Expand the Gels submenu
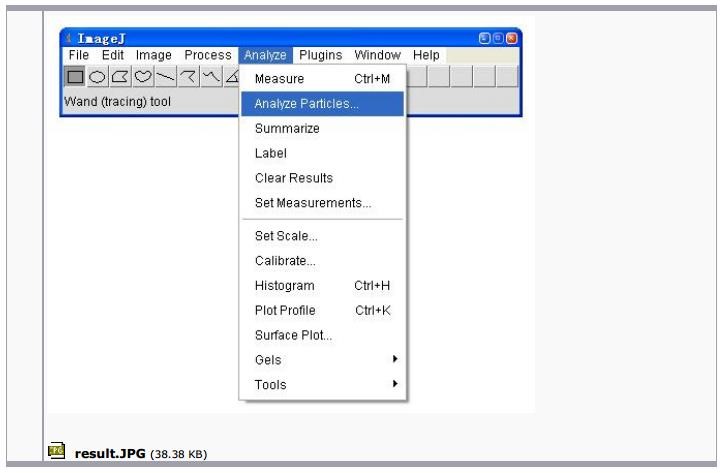 tap(322, 360)
